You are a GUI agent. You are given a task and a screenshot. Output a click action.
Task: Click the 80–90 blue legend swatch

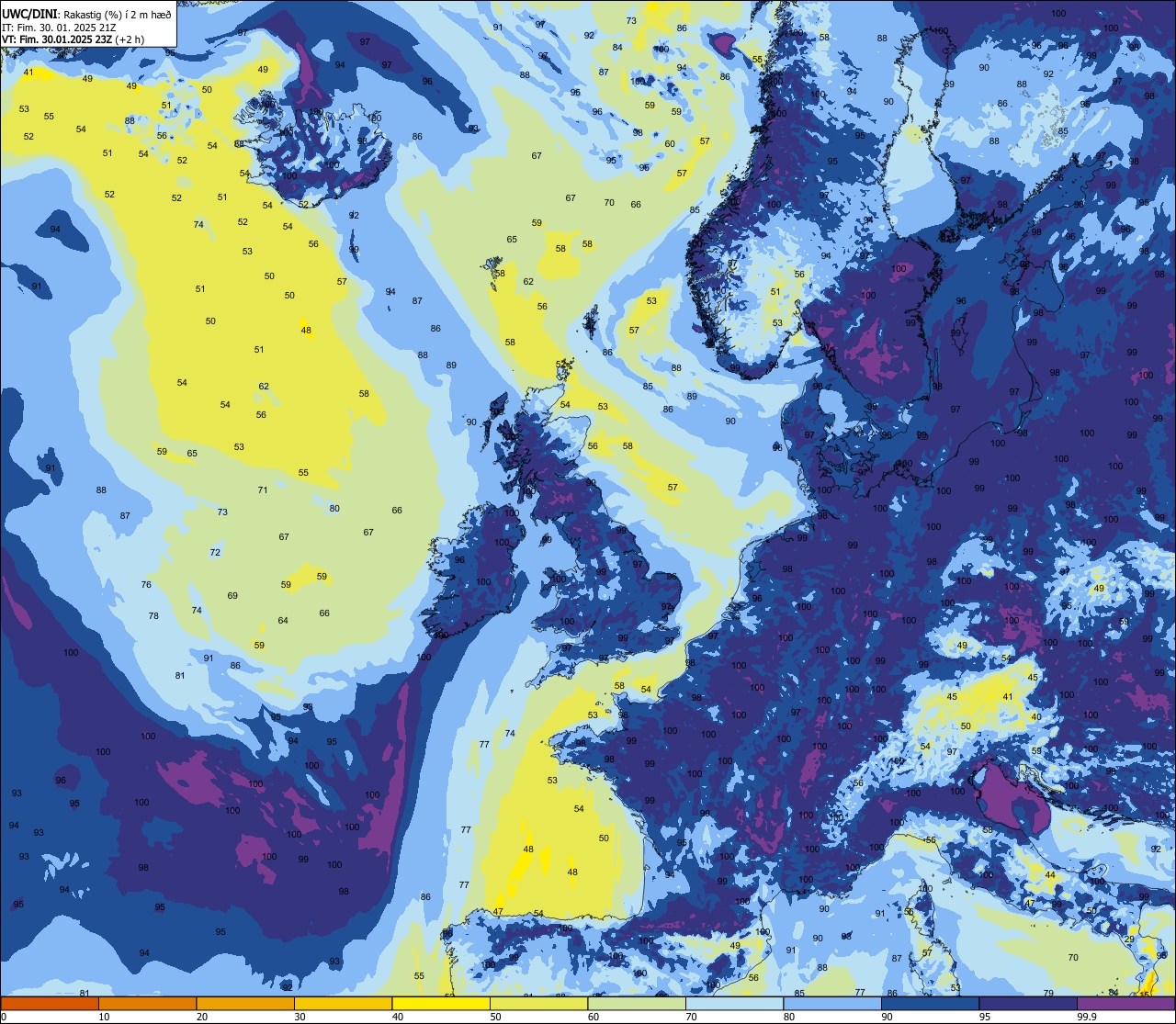click(x=832, y=1003)
